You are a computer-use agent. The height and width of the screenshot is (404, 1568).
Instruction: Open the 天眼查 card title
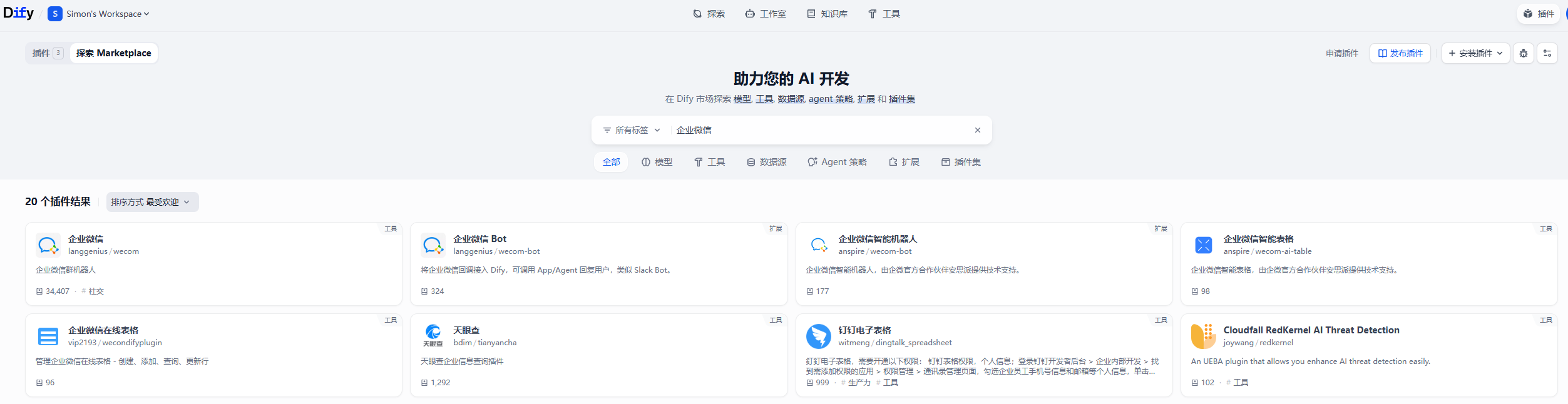coord(466,330)
